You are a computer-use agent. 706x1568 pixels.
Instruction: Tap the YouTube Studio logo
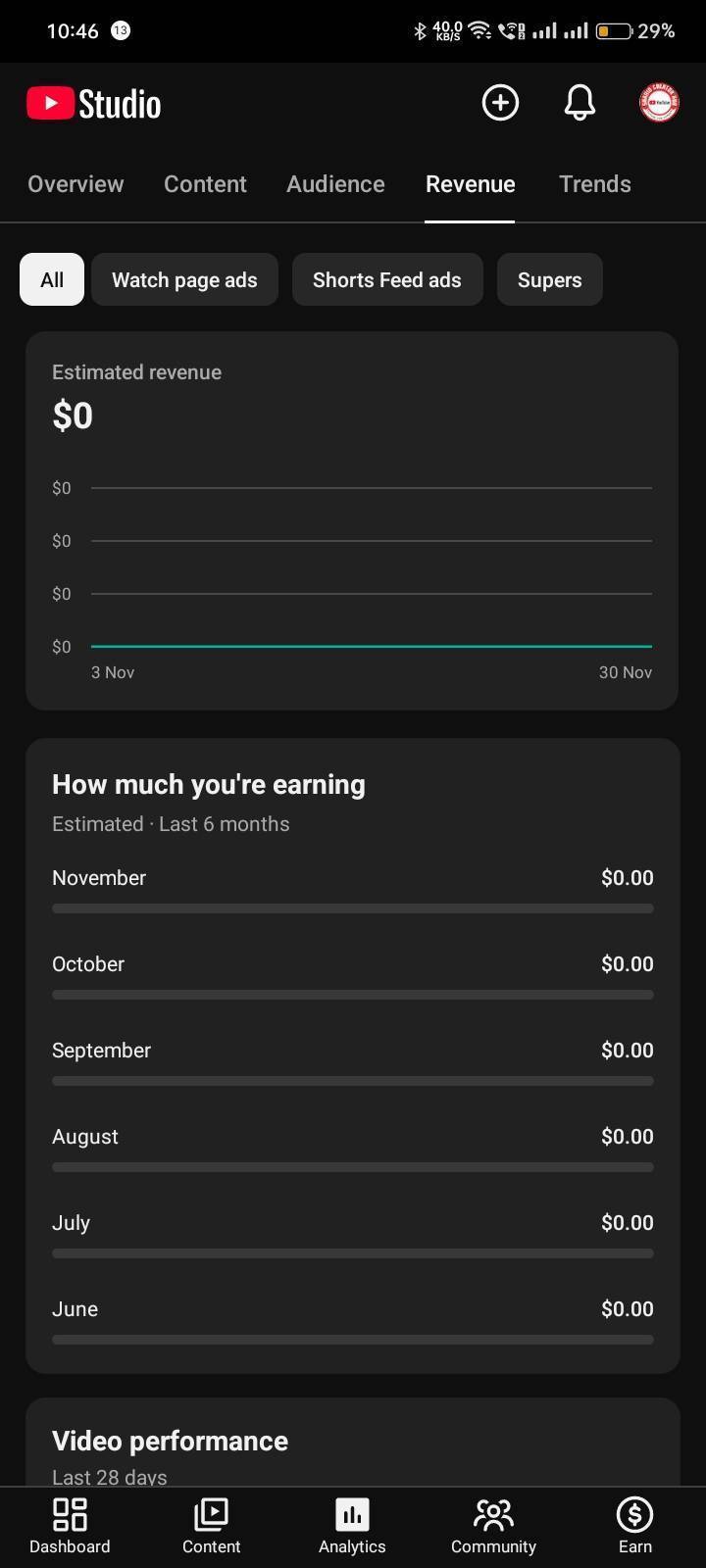(x=94, y=104)
